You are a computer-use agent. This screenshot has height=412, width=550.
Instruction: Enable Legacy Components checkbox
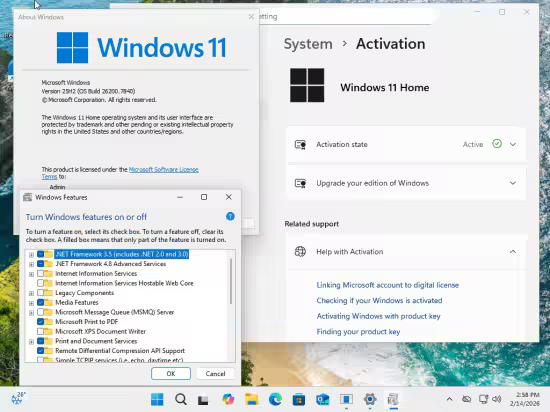pyautogui.click(x=40, y=293)
